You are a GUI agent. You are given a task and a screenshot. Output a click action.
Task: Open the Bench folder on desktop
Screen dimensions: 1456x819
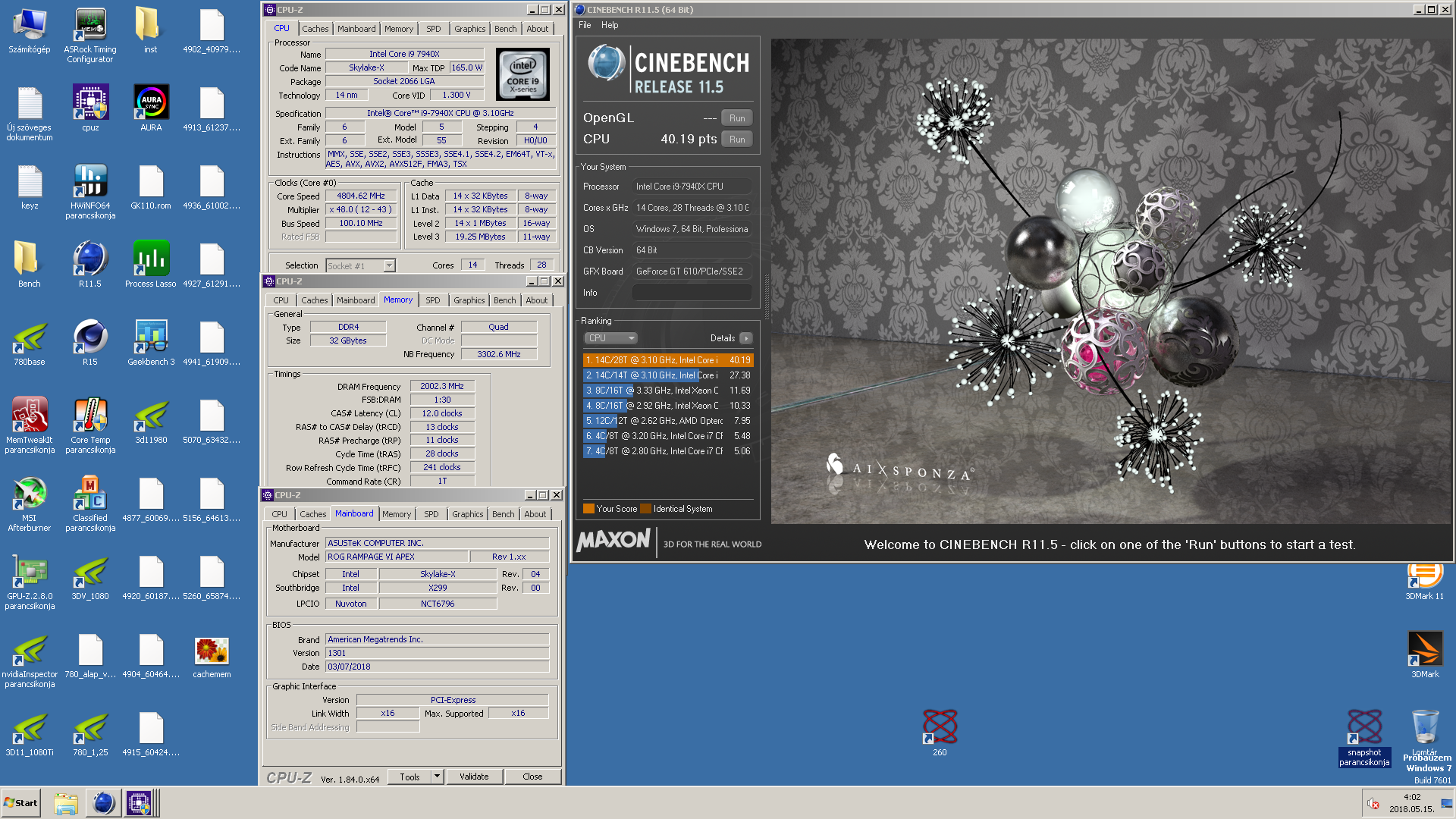[x=29, y=265]
